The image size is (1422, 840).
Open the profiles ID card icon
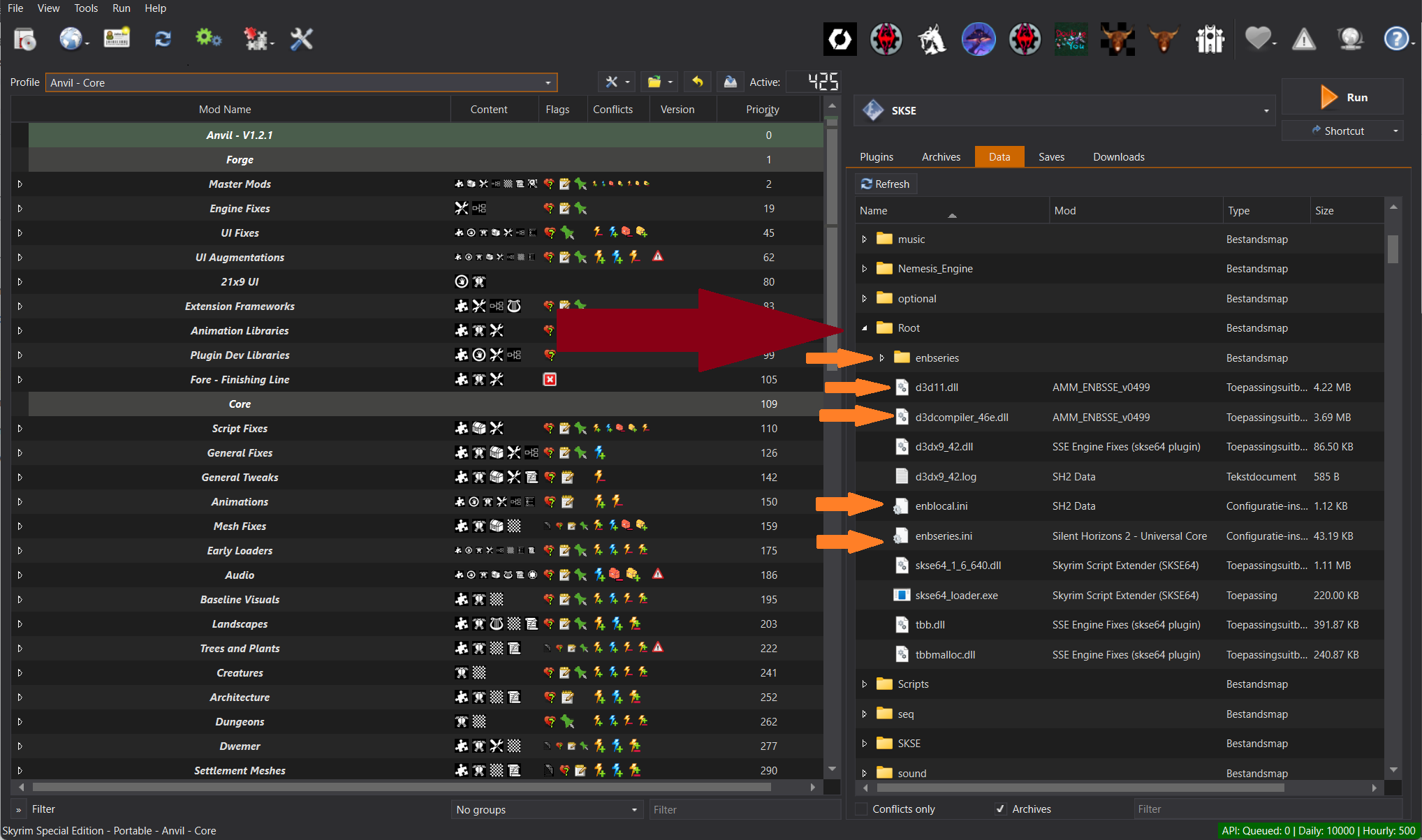(117, 38)
